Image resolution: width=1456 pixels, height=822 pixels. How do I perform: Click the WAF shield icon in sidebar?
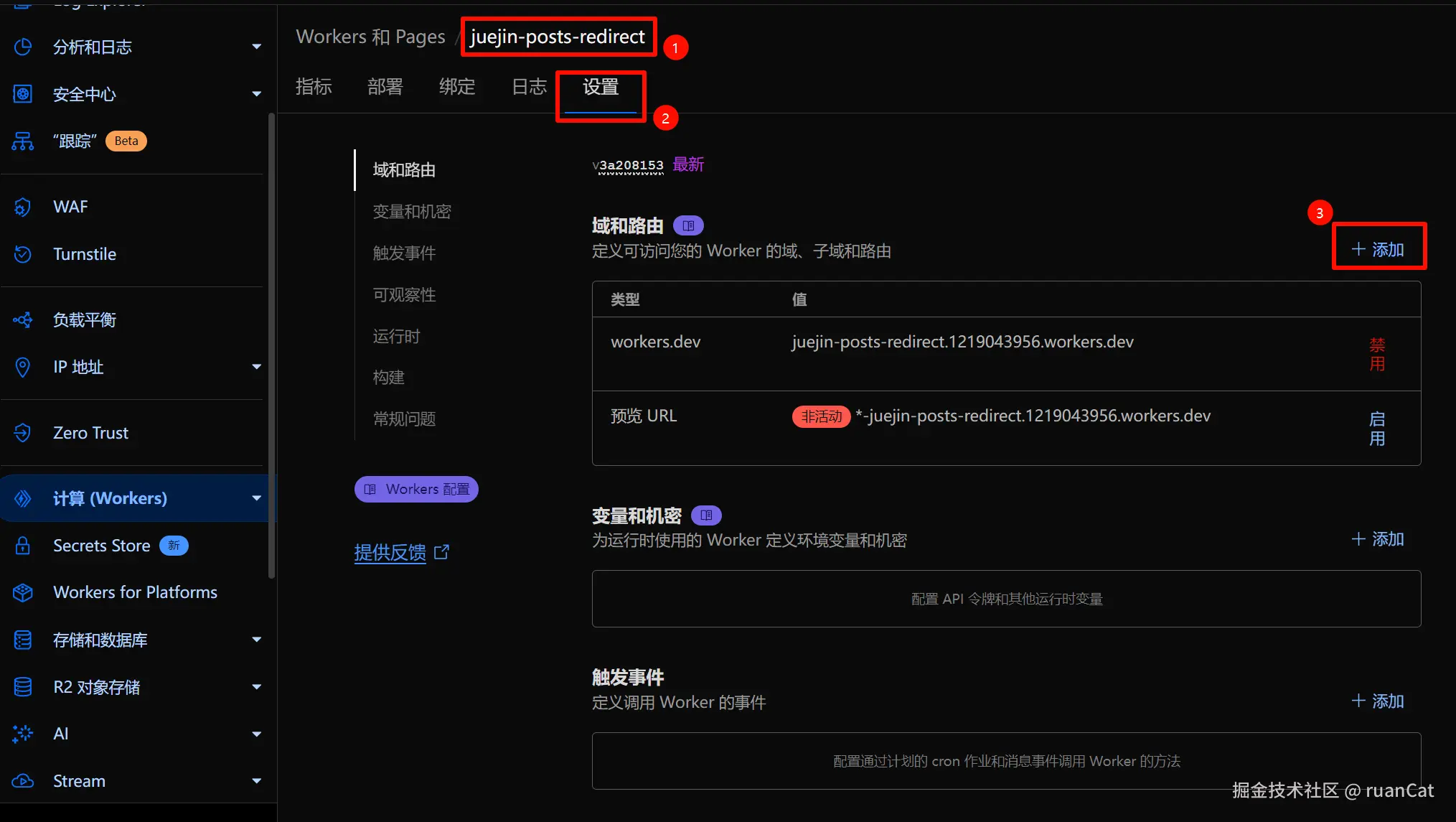pyautogui.click(x=22, y=207)
